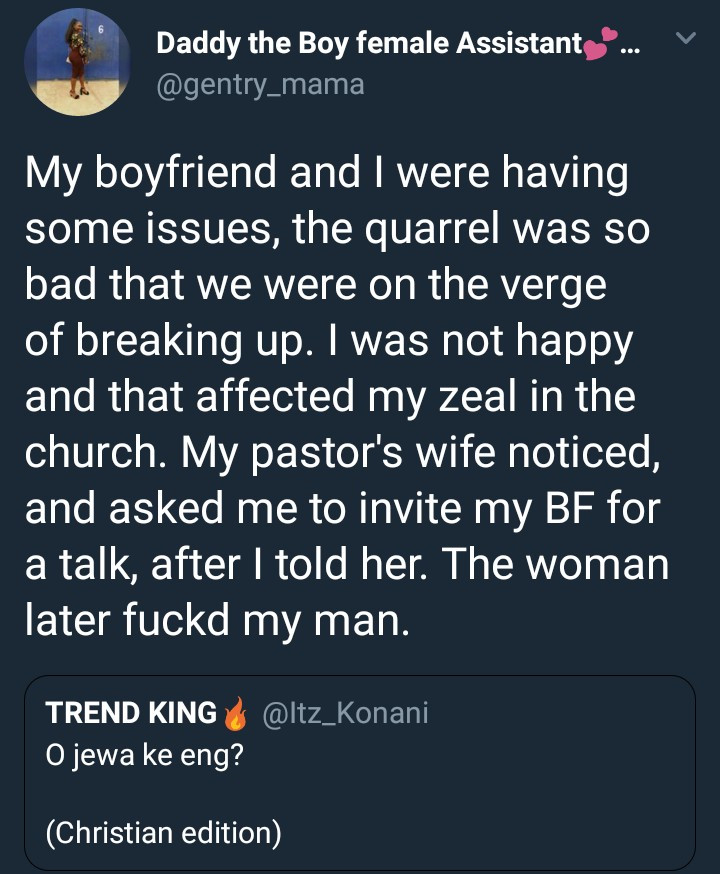Click the first line 'My boyfriend and I were having'
The width and height of the screenshot is (720, 874).
point(326,176)
